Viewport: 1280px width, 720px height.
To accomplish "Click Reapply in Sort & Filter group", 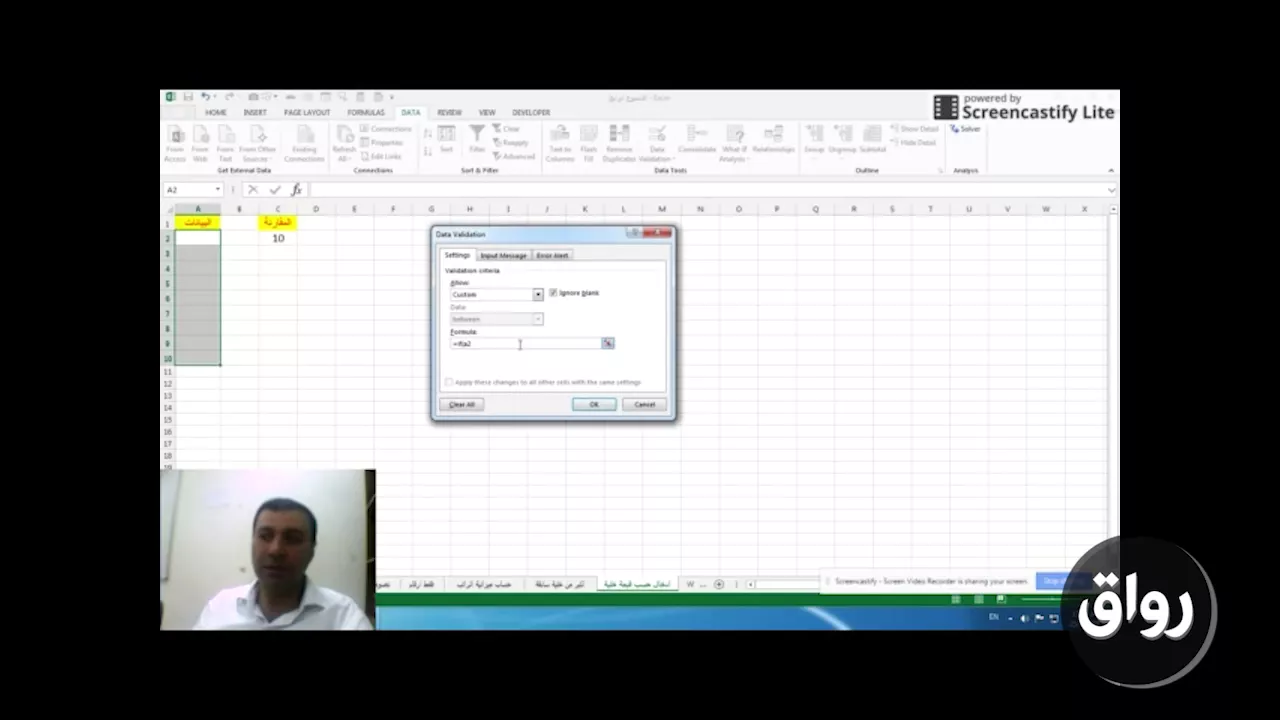I will point(511,143).
